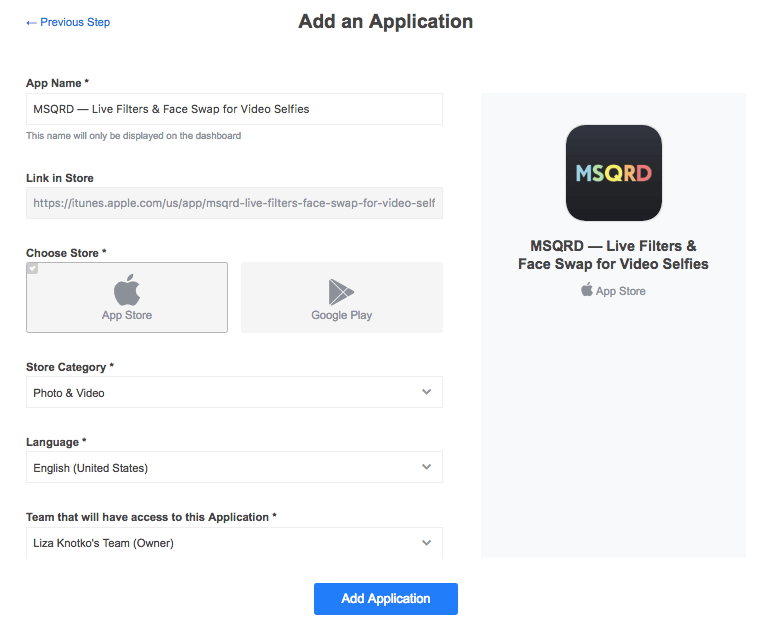
Task: Click the MSQRD app icon preview
Action: click(614, 173)
